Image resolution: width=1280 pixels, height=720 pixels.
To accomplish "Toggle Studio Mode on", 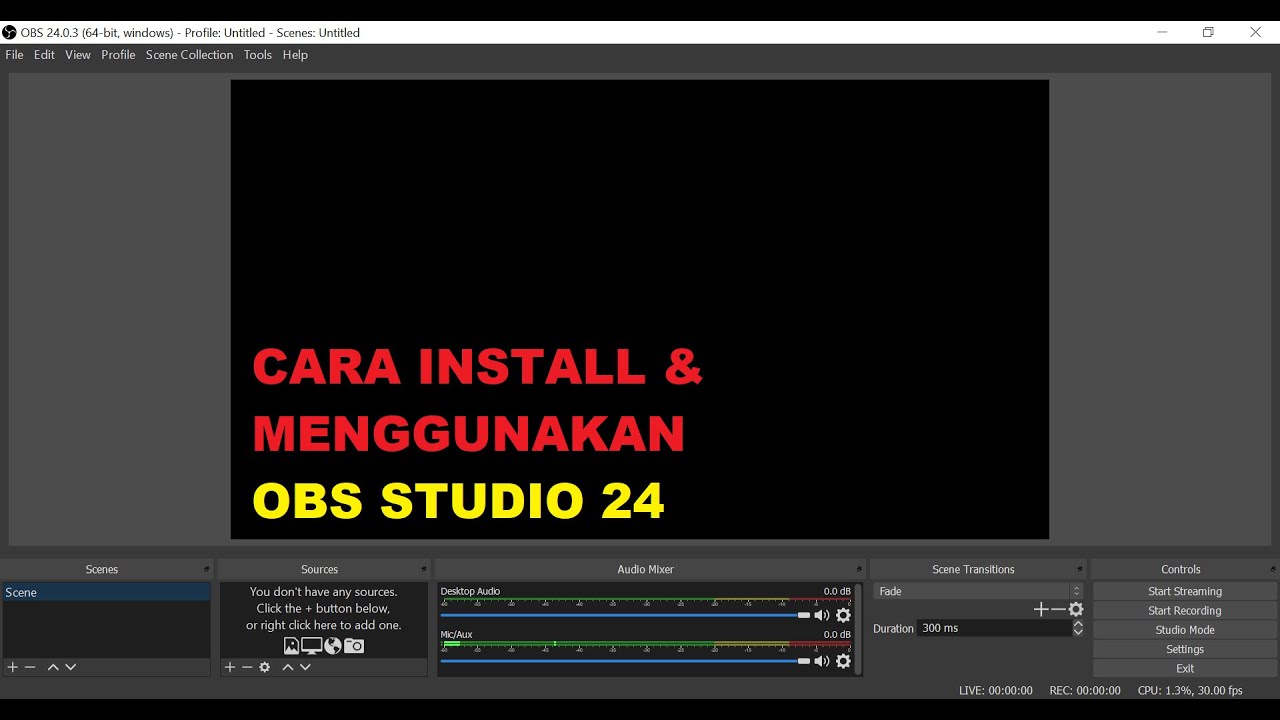I will pyautogui.click(x=1185, y=630).
